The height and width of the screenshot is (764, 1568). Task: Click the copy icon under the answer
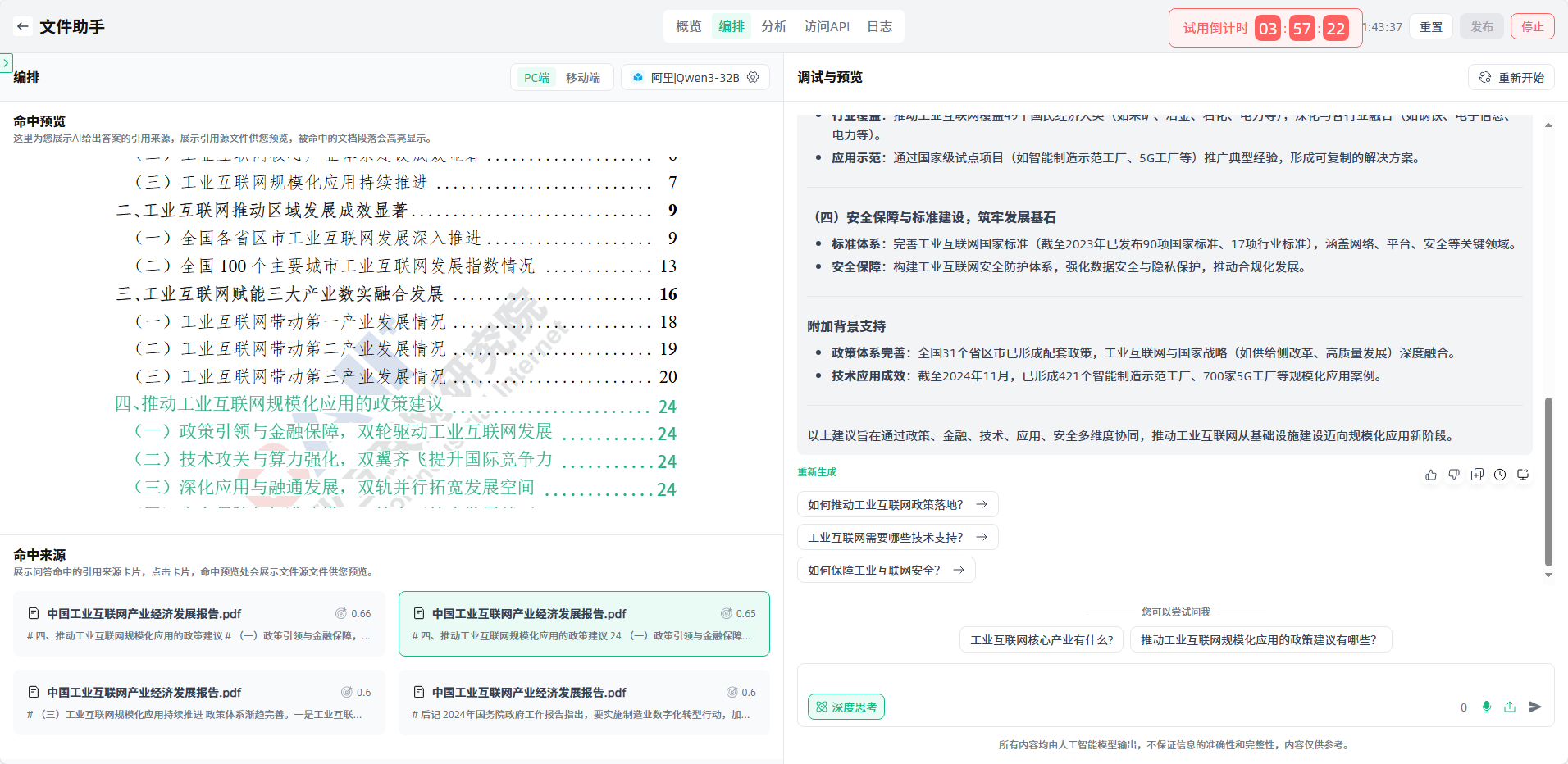1477,475
